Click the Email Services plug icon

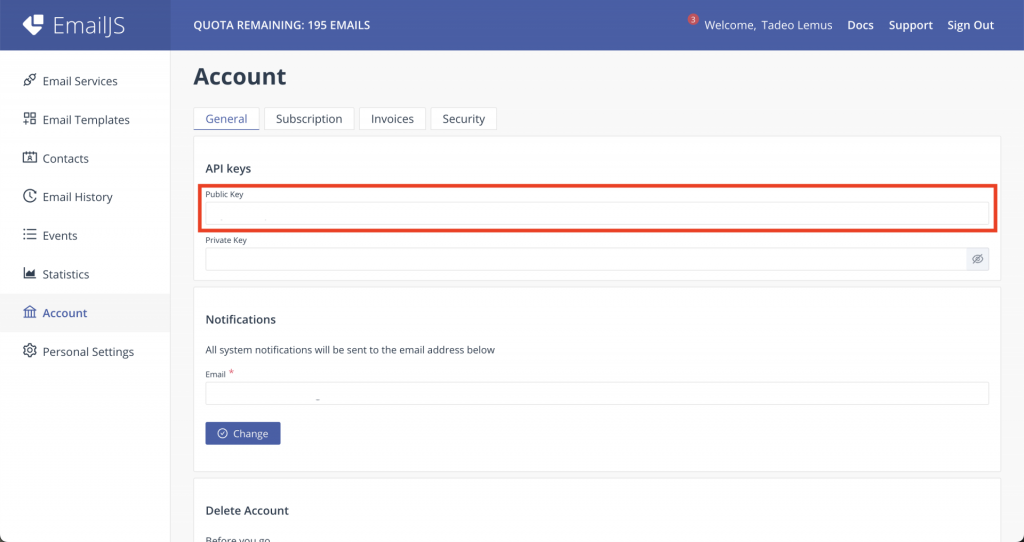pyautogui.click(x=29, y=80)
